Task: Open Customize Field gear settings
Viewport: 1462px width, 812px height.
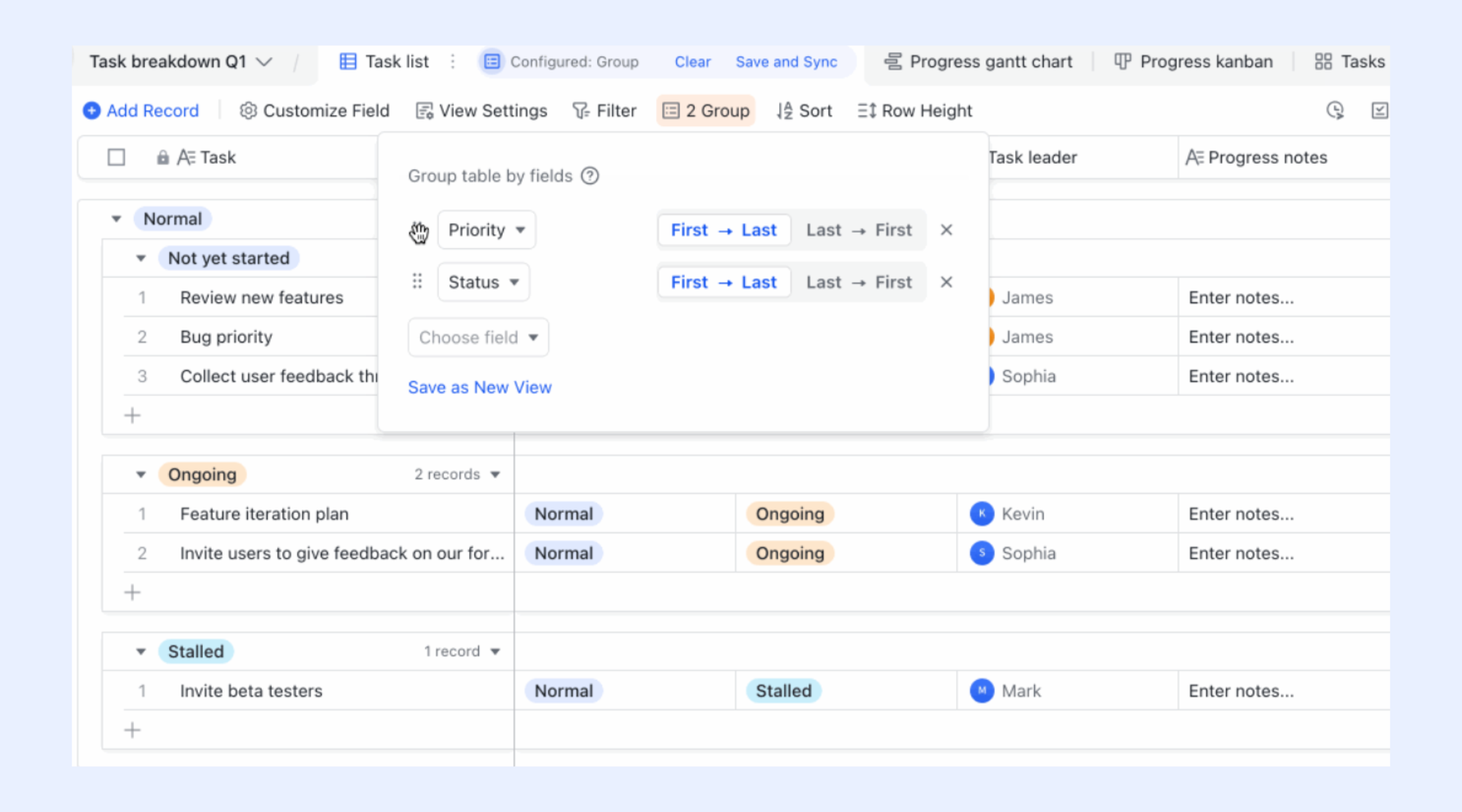Action: point(315,110)
